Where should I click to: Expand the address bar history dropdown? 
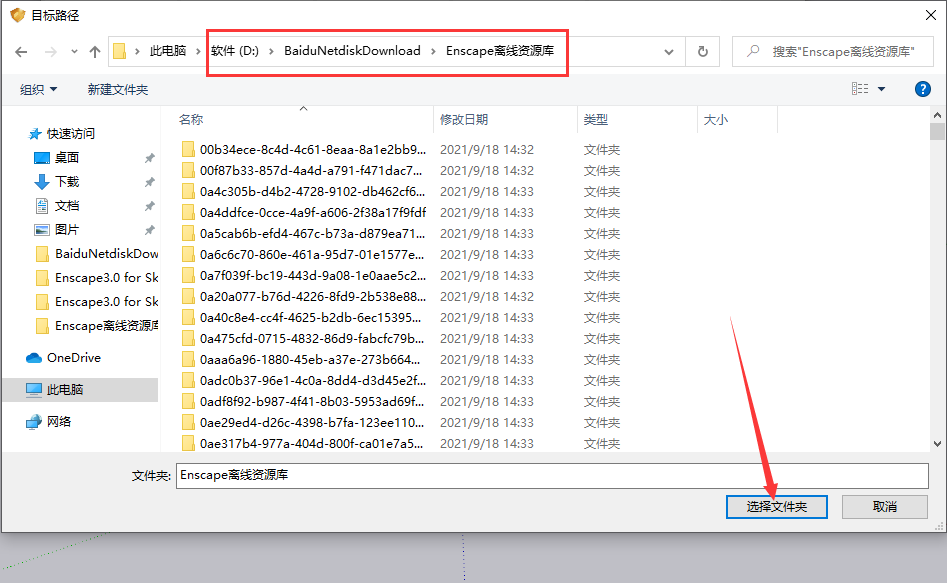[669, 52]
